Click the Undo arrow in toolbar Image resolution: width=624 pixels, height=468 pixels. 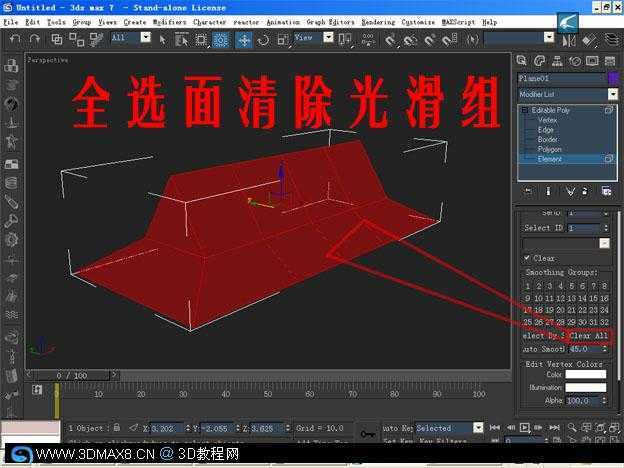coord(15,39)
